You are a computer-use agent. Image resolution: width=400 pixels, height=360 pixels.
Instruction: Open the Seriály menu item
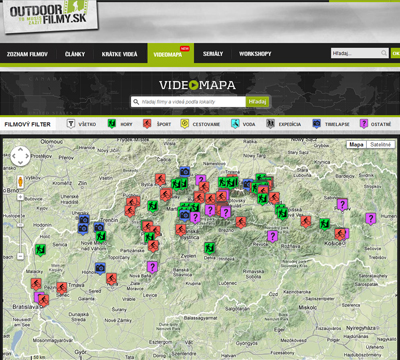(x=213, y=54)
